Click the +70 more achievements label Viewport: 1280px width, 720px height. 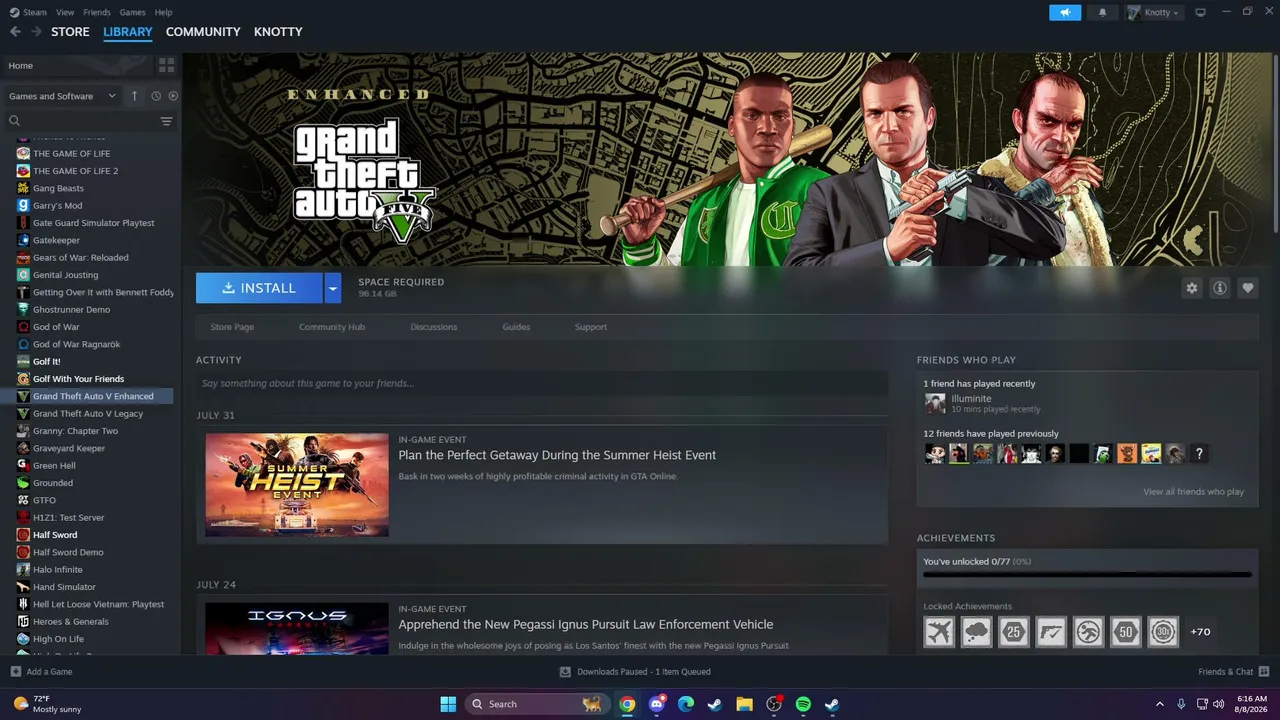click(x=1200, y=632)
